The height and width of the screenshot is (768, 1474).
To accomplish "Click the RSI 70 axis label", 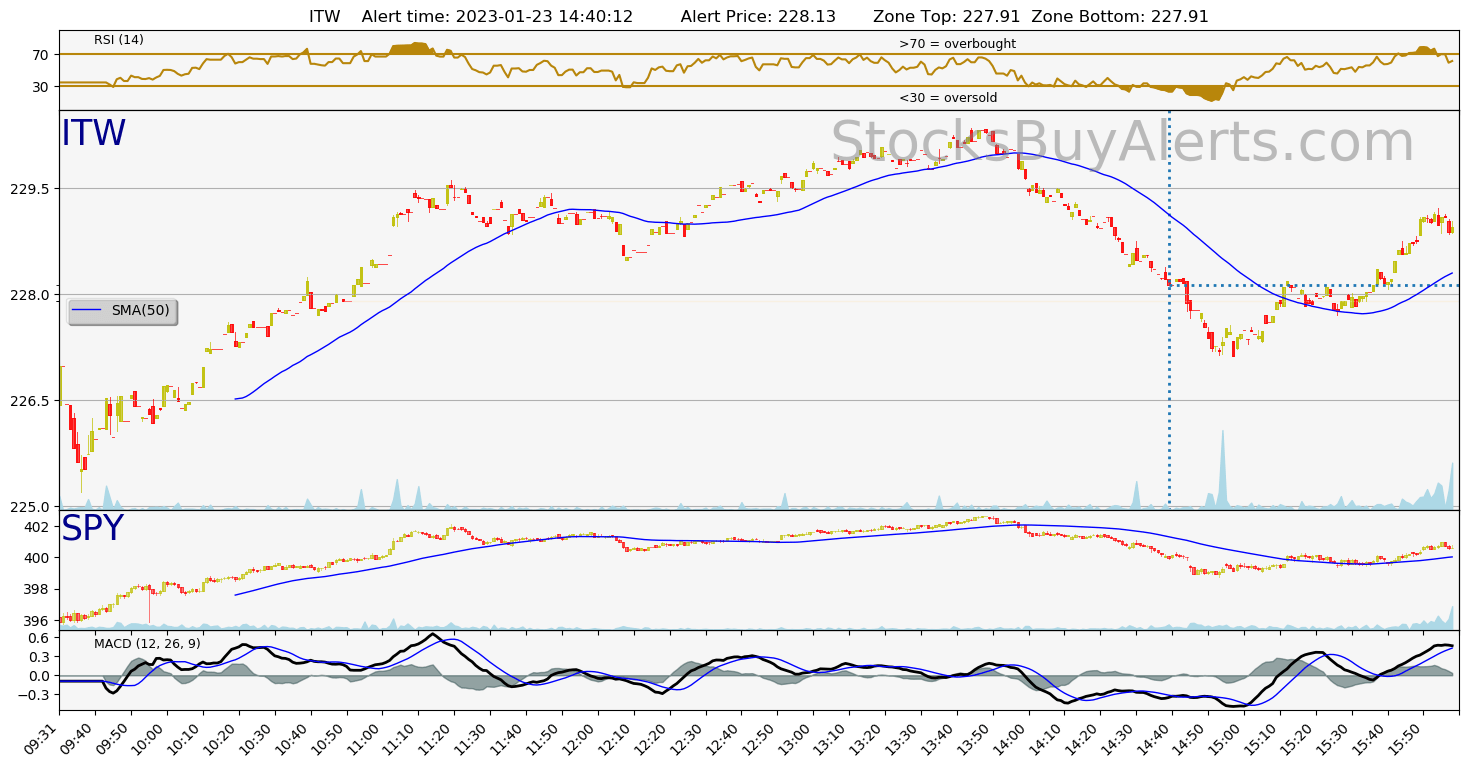I will [x=41, y=55].
